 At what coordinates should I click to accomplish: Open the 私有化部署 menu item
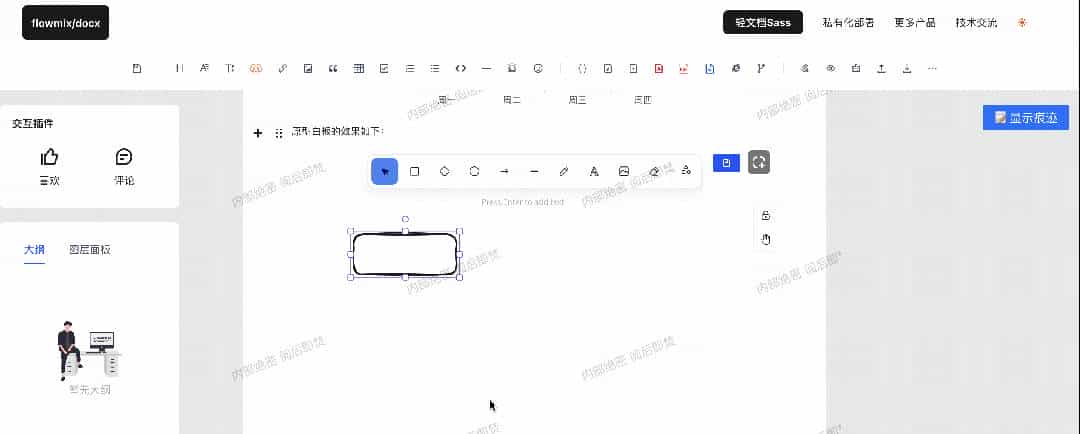click(849, 23)
